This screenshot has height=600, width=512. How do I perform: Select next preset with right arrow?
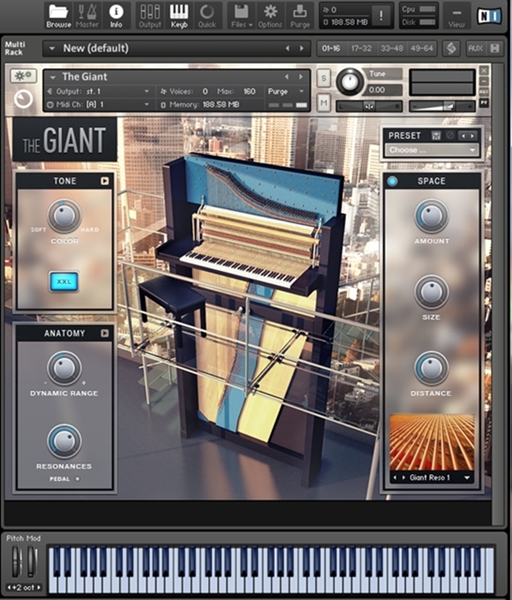point(473,135)
